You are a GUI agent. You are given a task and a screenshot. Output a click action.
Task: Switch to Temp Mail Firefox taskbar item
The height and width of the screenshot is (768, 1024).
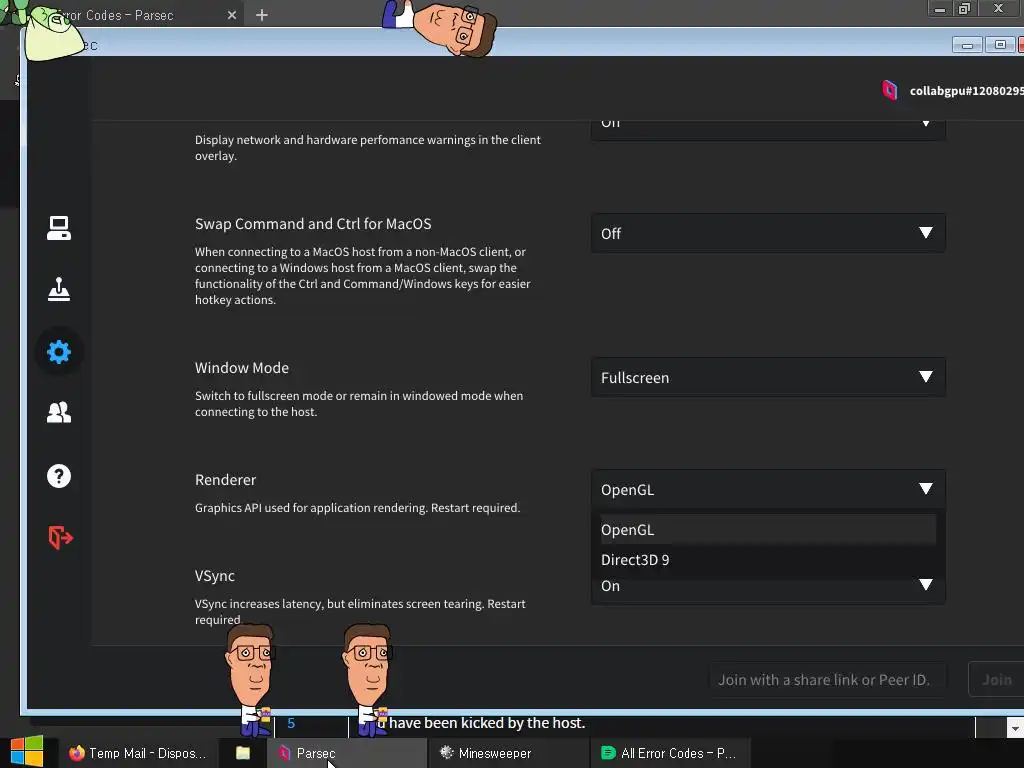point(138,753)
